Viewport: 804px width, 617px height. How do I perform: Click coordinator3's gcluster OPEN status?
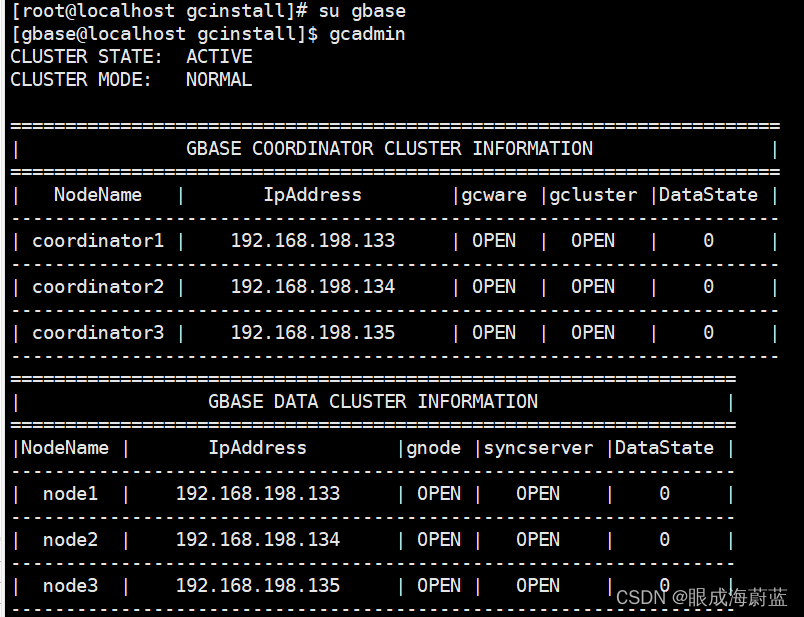tap(593, 333)
